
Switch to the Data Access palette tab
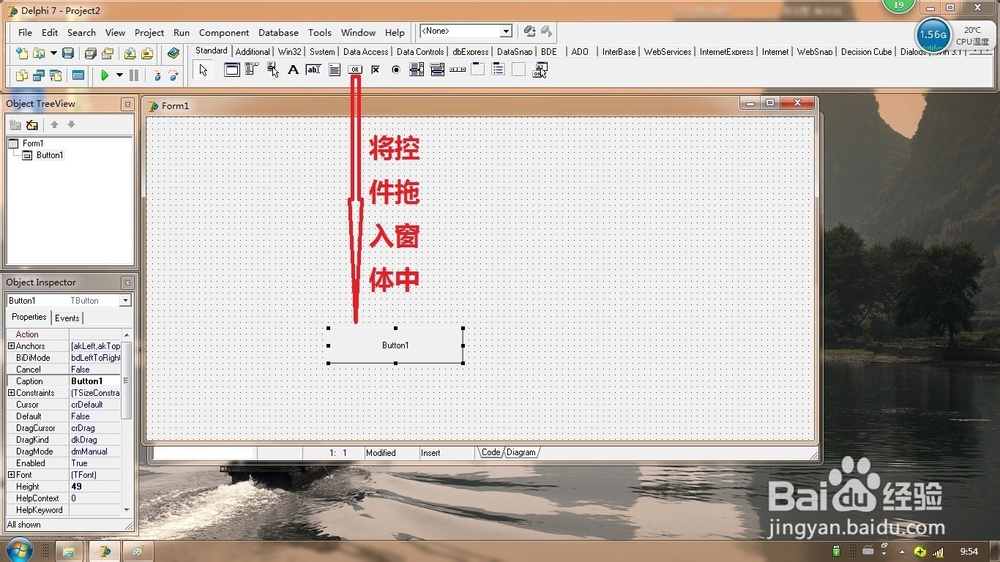(x=365, y=52)
